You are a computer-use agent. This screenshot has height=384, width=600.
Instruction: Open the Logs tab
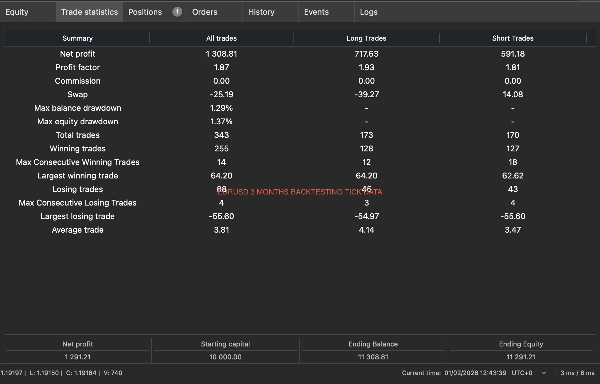tap(368, 12)
